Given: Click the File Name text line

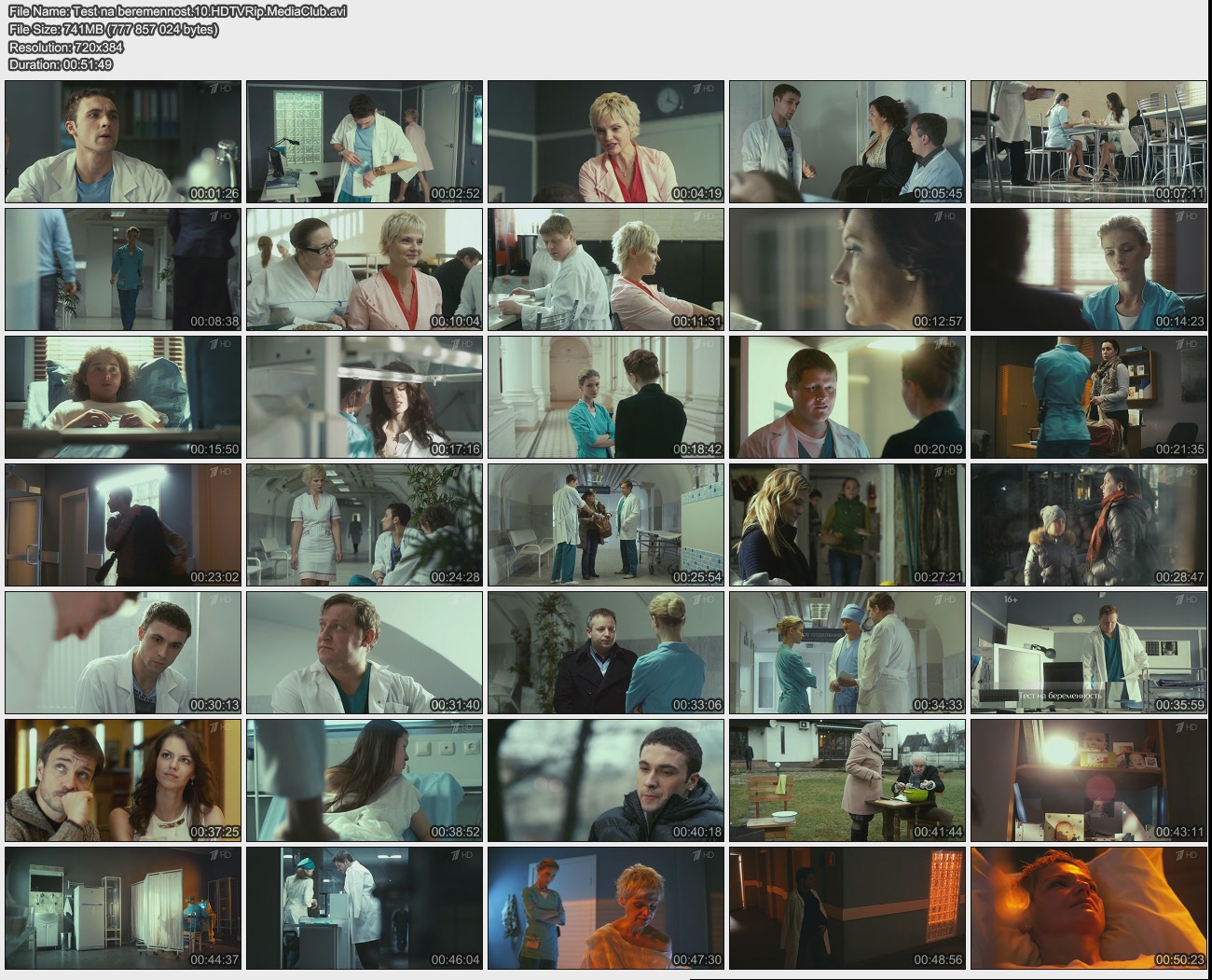Looking at the screenshot, I should (x=177, y=12).
